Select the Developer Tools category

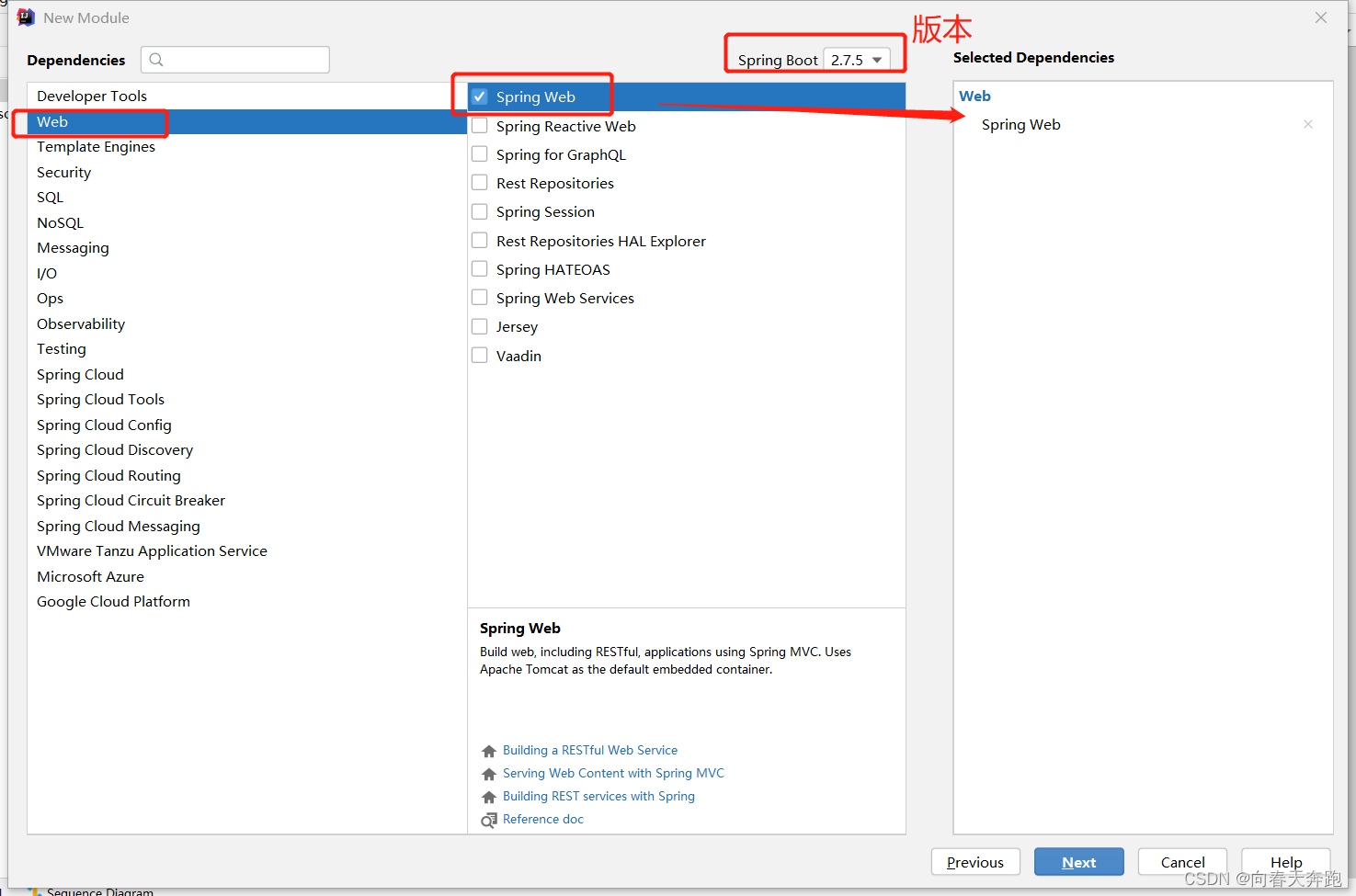click(247, 96)
